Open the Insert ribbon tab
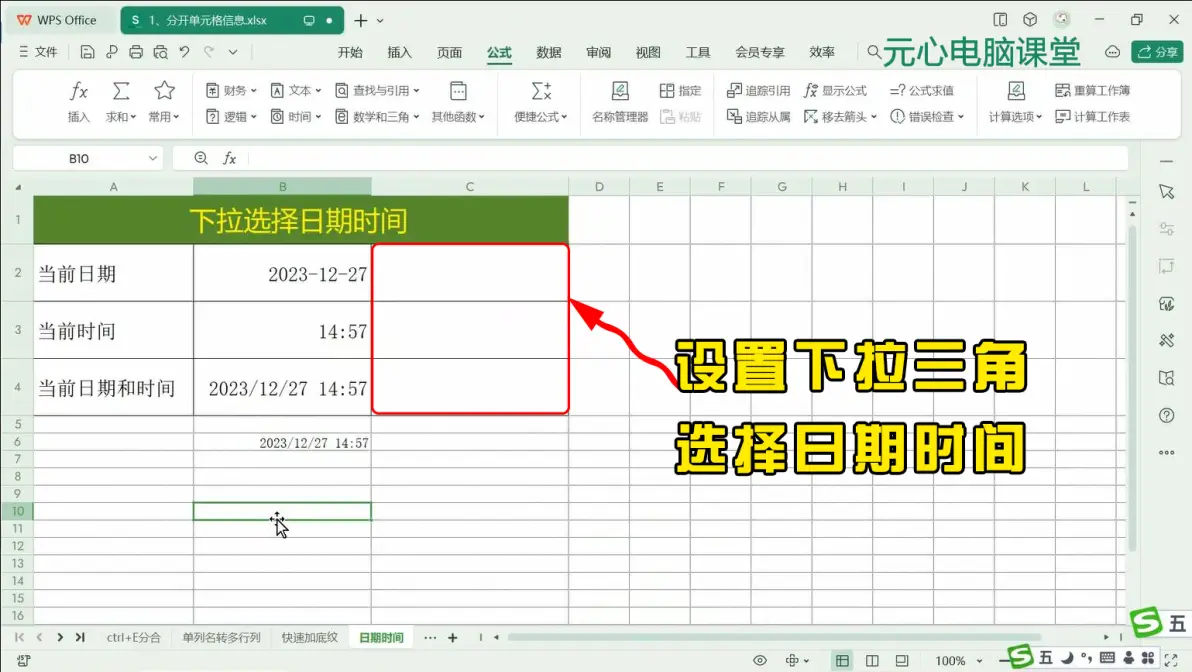This screenshot has height=672, width=1192. (399, 52)
